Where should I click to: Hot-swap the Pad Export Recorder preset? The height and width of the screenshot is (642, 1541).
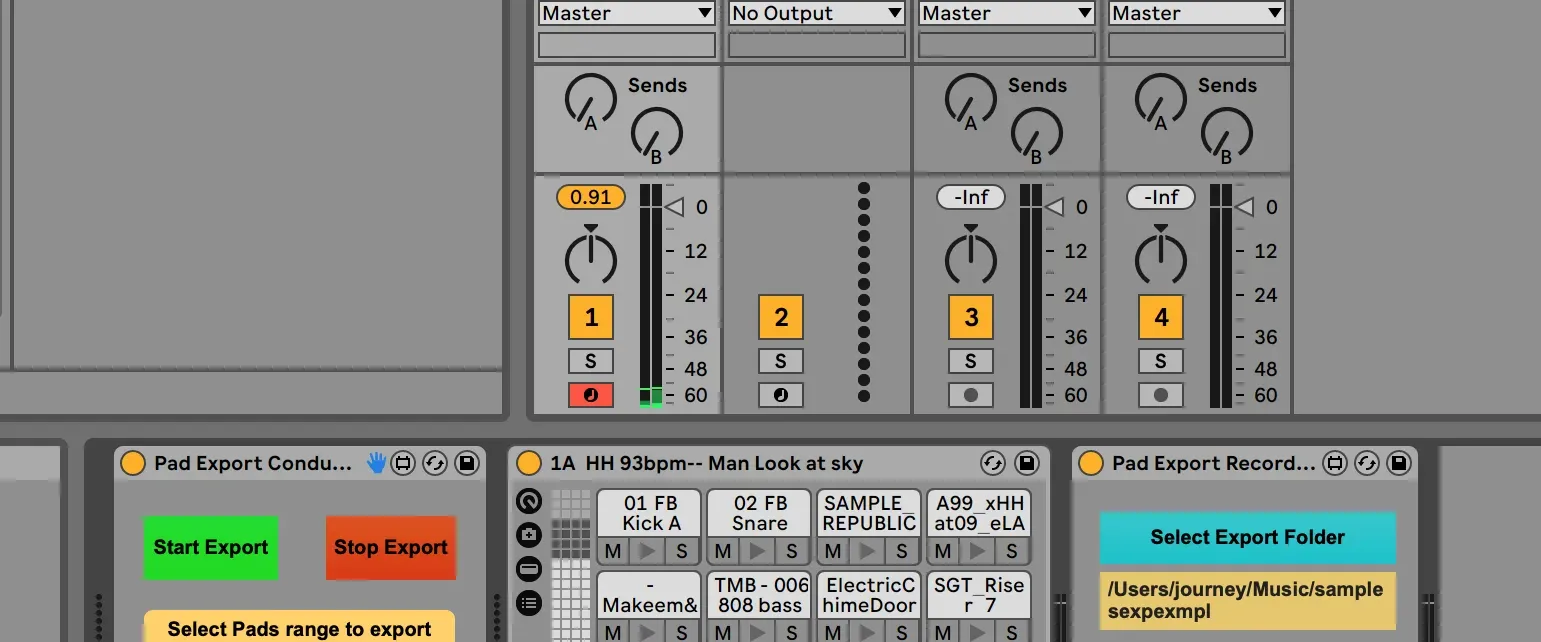[x=1367, y=463]
